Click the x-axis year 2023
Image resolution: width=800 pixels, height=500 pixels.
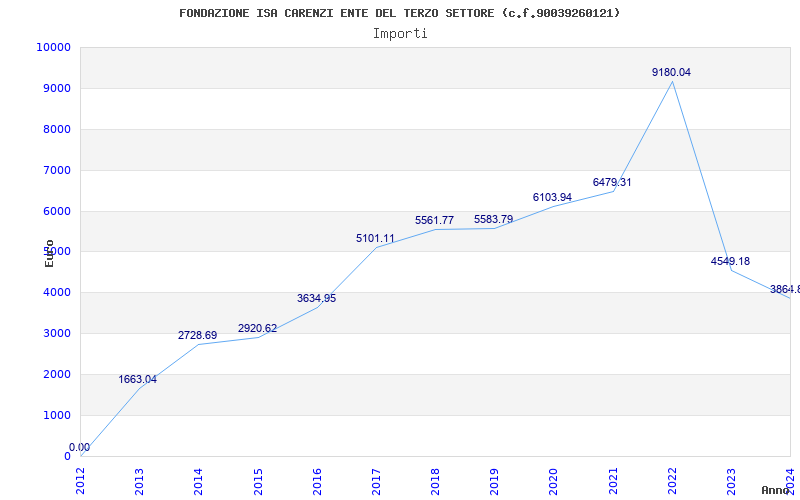[732, 482]
